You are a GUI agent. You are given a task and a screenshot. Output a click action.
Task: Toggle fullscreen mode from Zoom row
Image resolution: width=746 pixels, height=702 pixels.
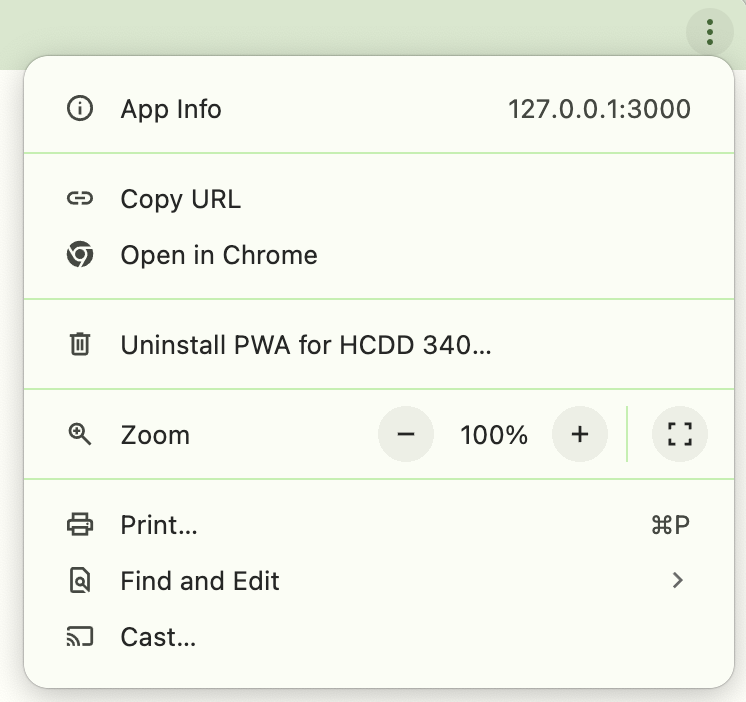[x=679, y=434]
